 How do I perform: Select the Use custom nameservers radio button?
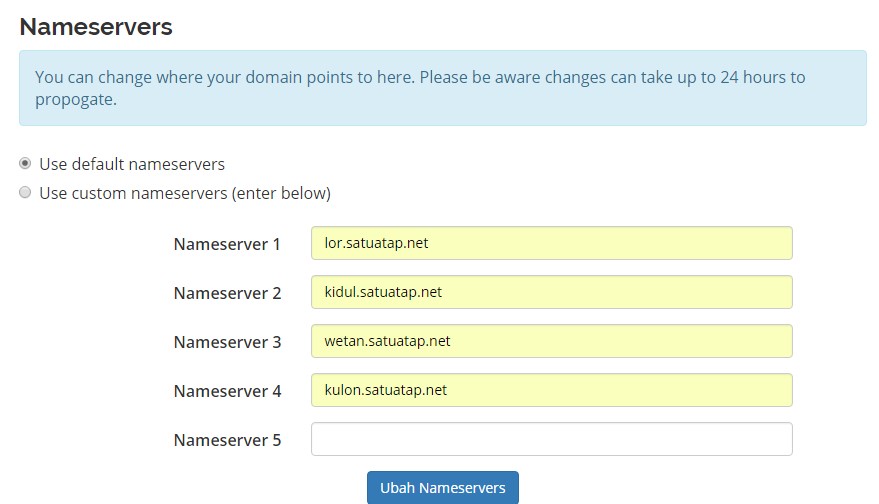pos(25,193)
